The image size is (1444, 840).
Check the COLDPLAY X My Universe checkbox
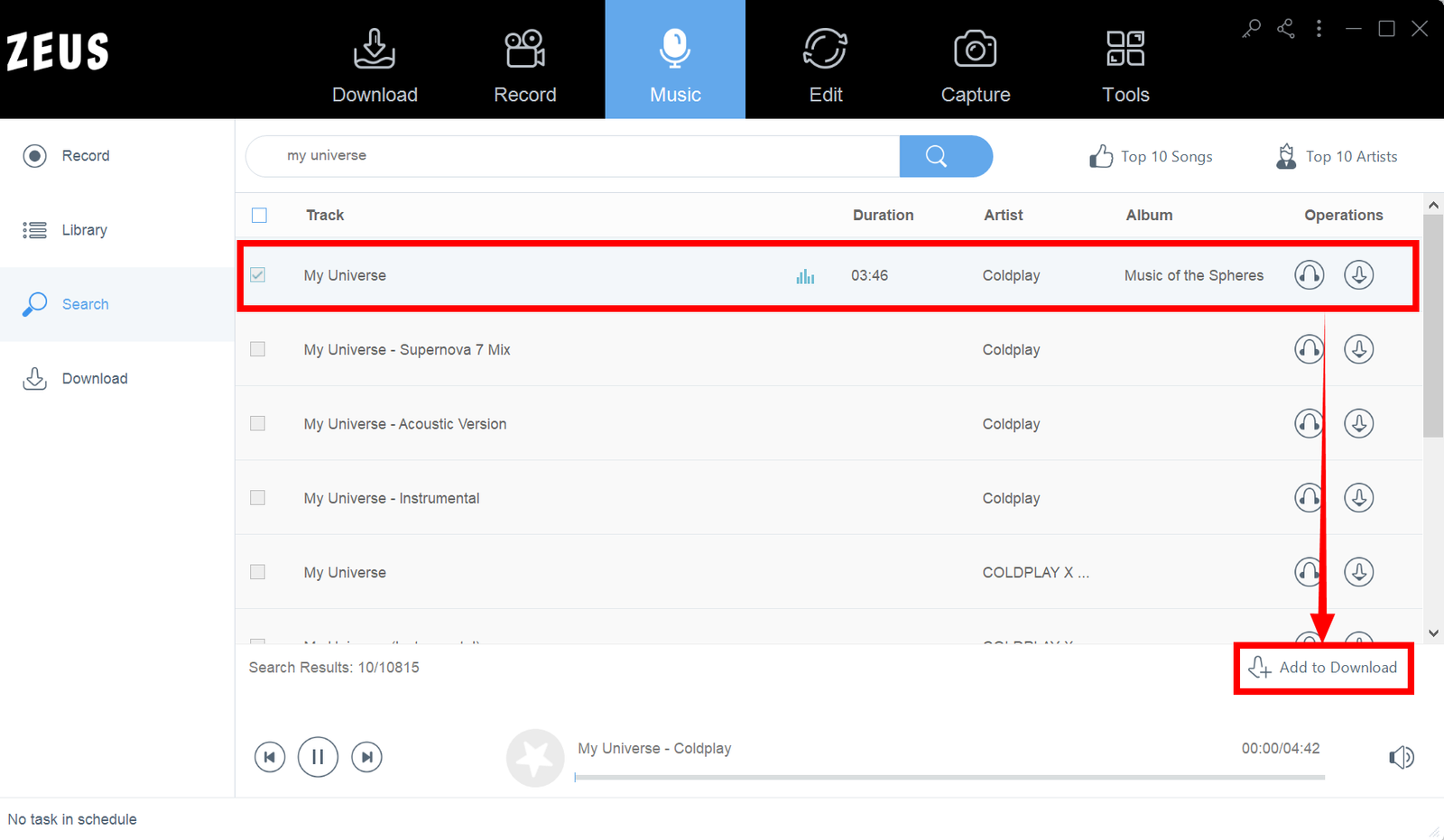pyautogui.click(x=258, y=572)
